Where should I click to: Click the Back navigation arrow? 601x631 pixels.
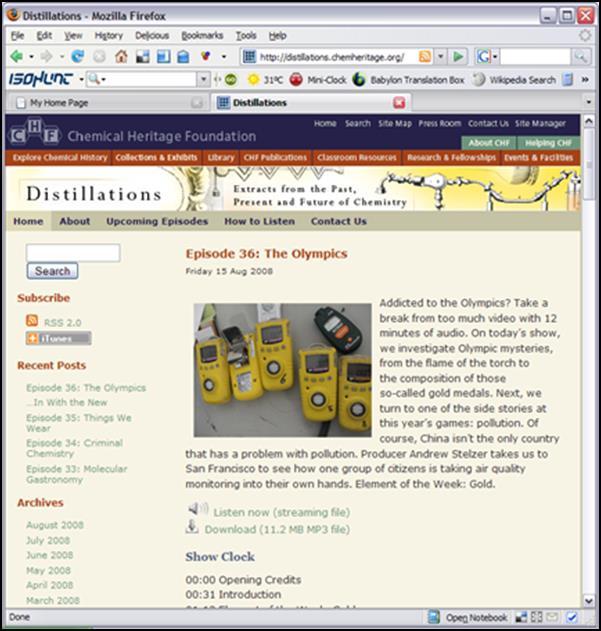16,56
